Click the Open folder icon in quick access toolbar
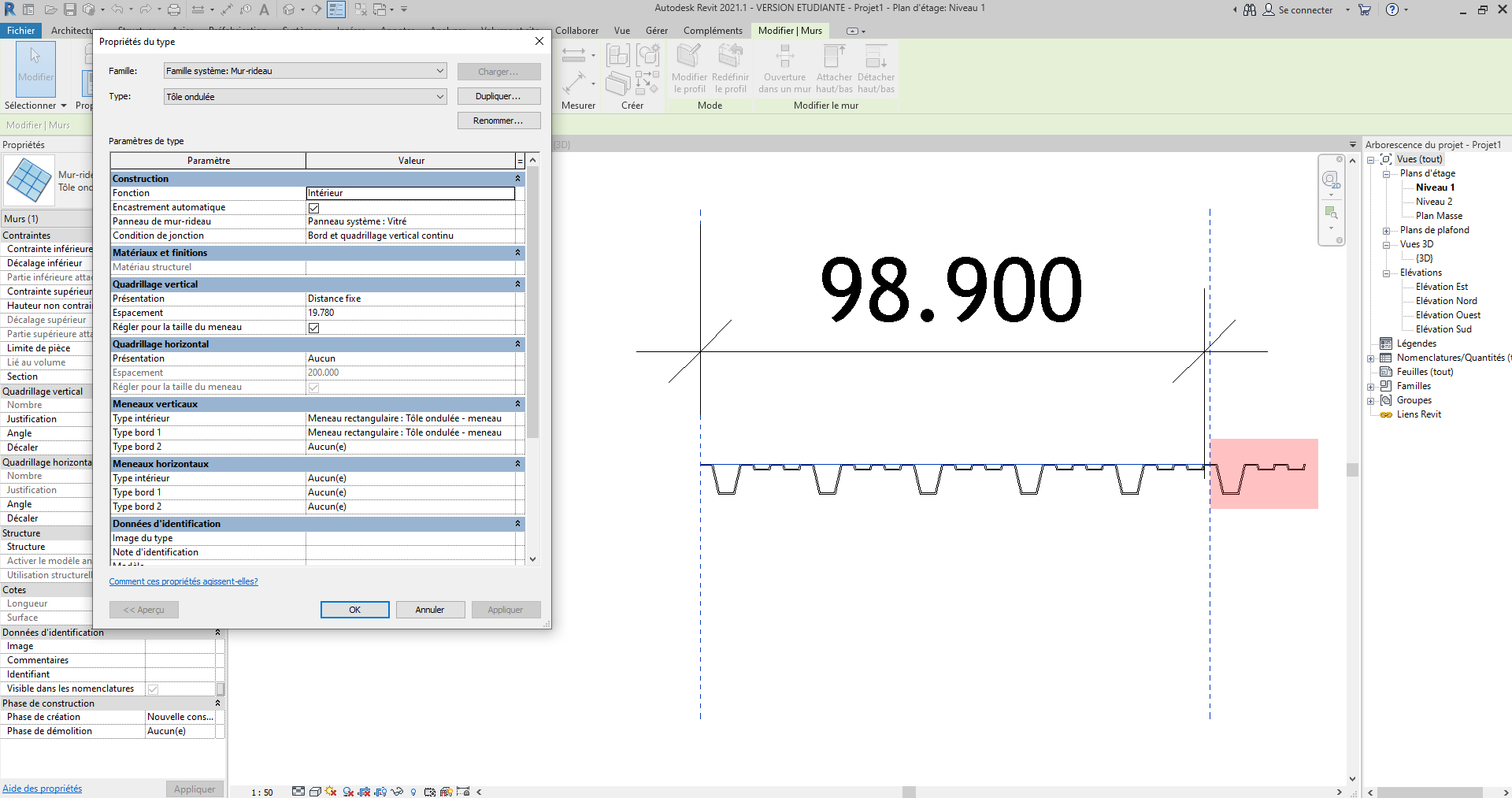Screen dimensions: 1512x798 pos(50,9)
